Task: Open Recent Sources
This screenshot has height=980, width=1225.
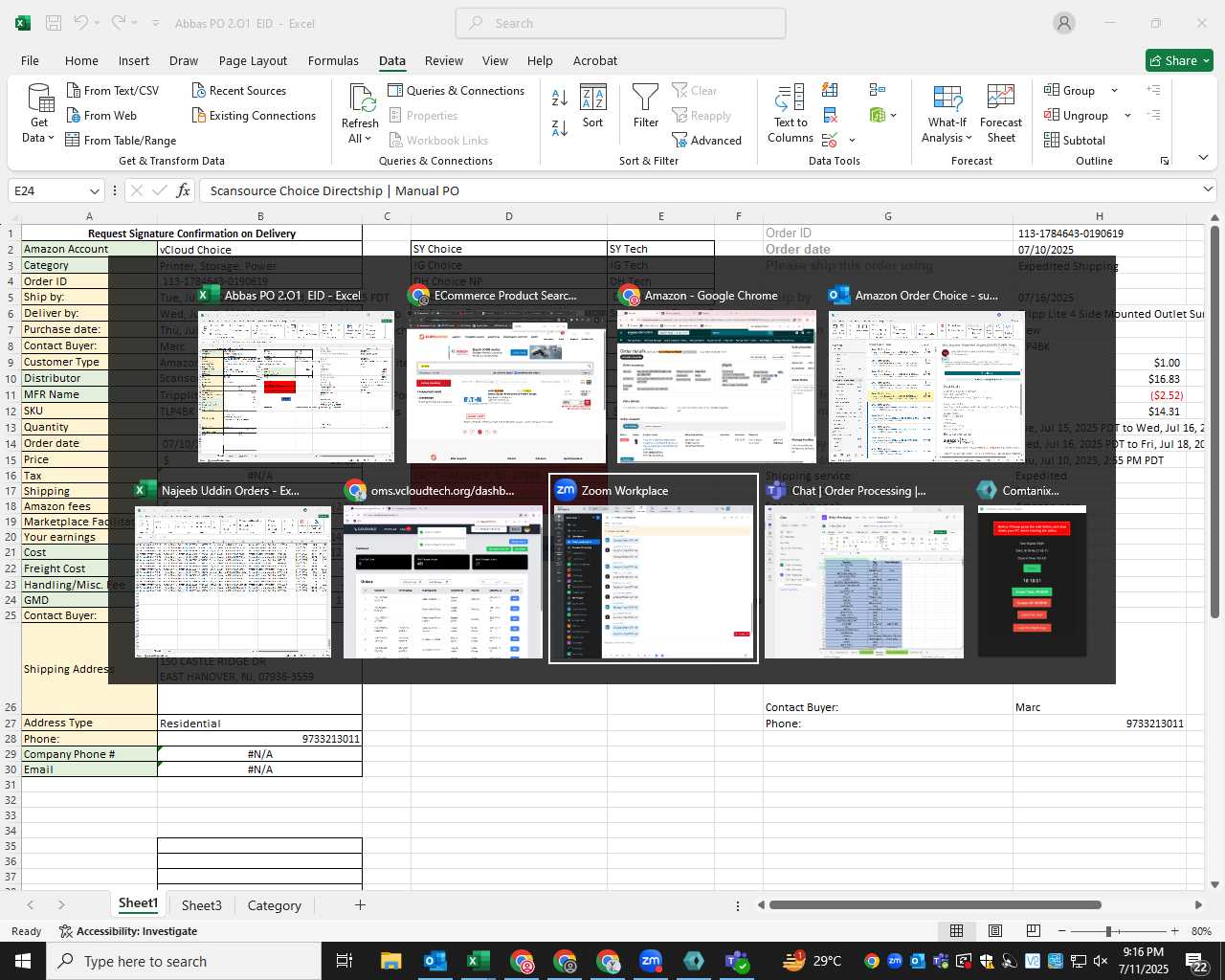Action: pyautogui.click(x=238, y=90)
